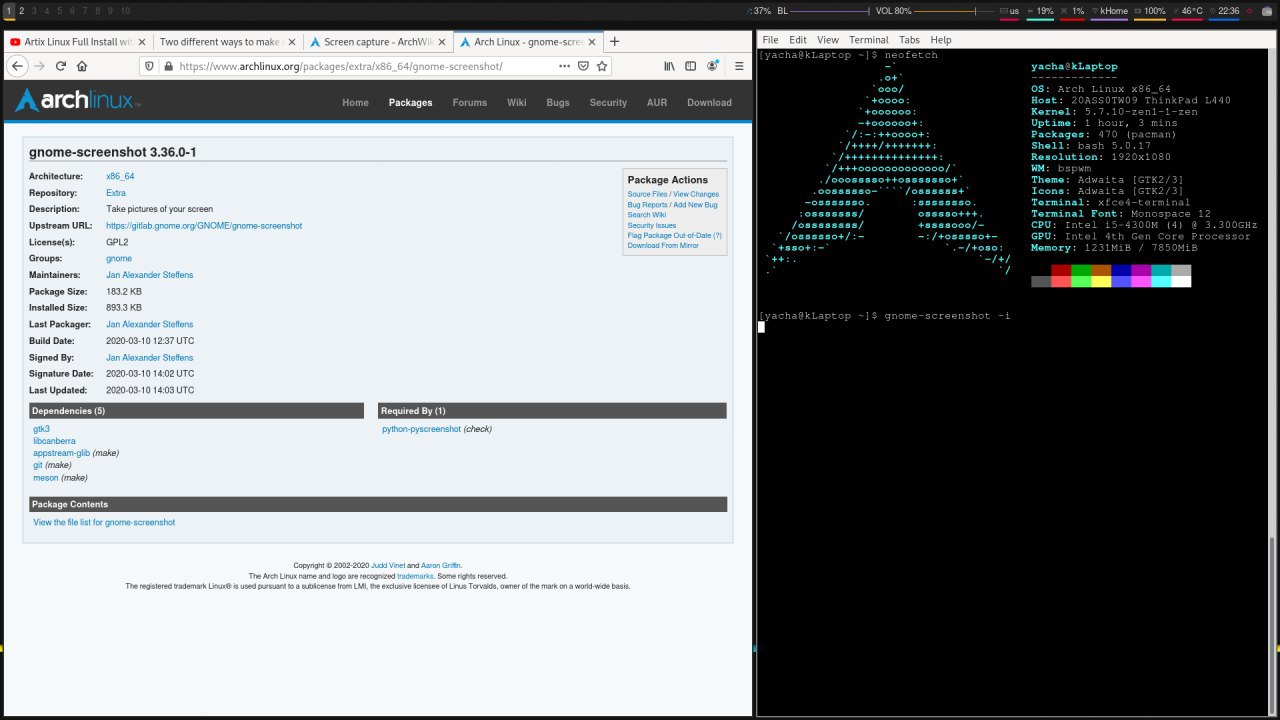Close the Artix Linux Full Install tab
The width and height of the screenshot is (1280, 720).
coord(141,42)
